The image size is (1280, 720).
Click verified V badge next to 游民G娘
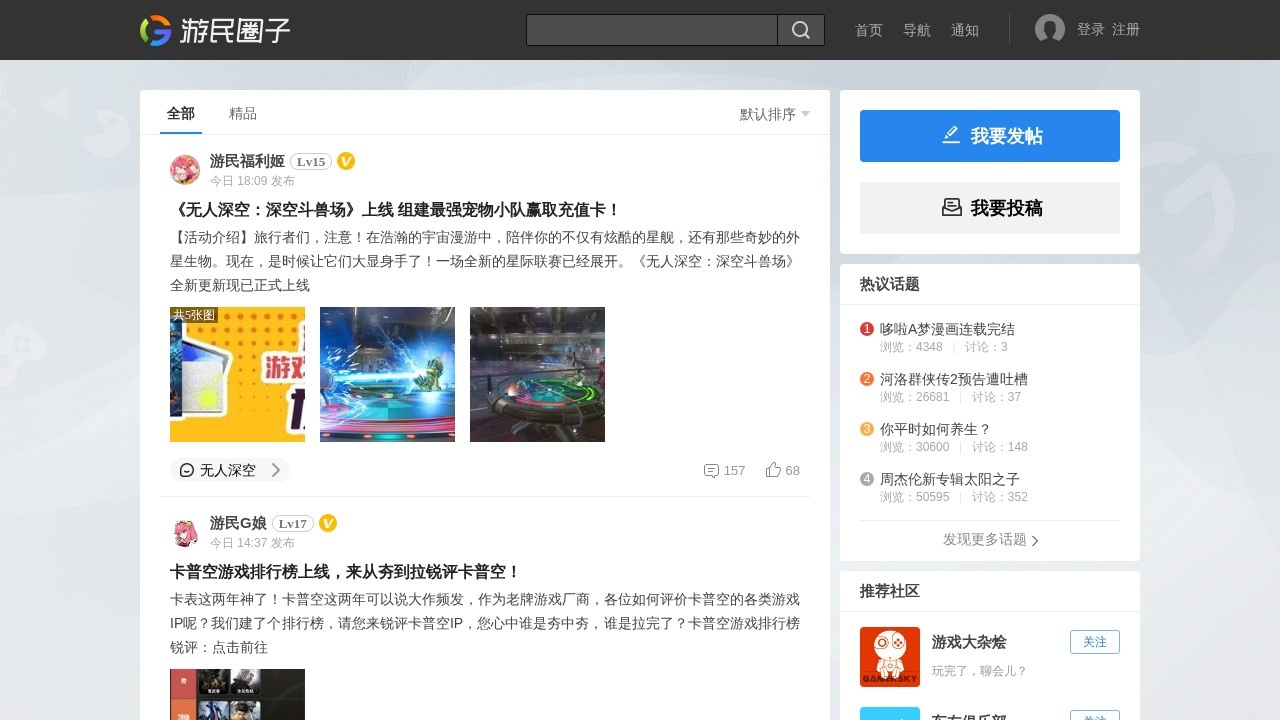click(x=328, y=523)
